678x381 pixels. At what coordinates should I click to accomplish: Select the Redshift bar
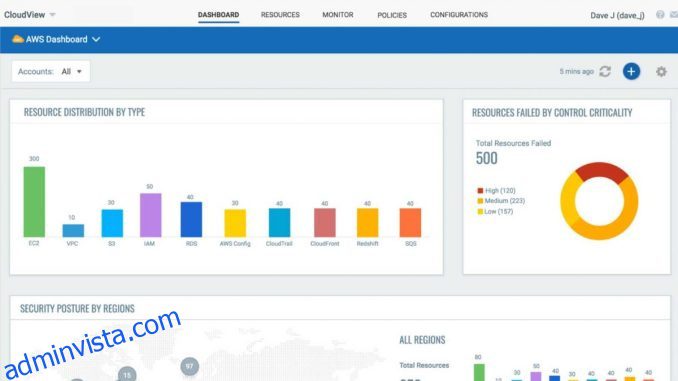click(x=368, y=223)
